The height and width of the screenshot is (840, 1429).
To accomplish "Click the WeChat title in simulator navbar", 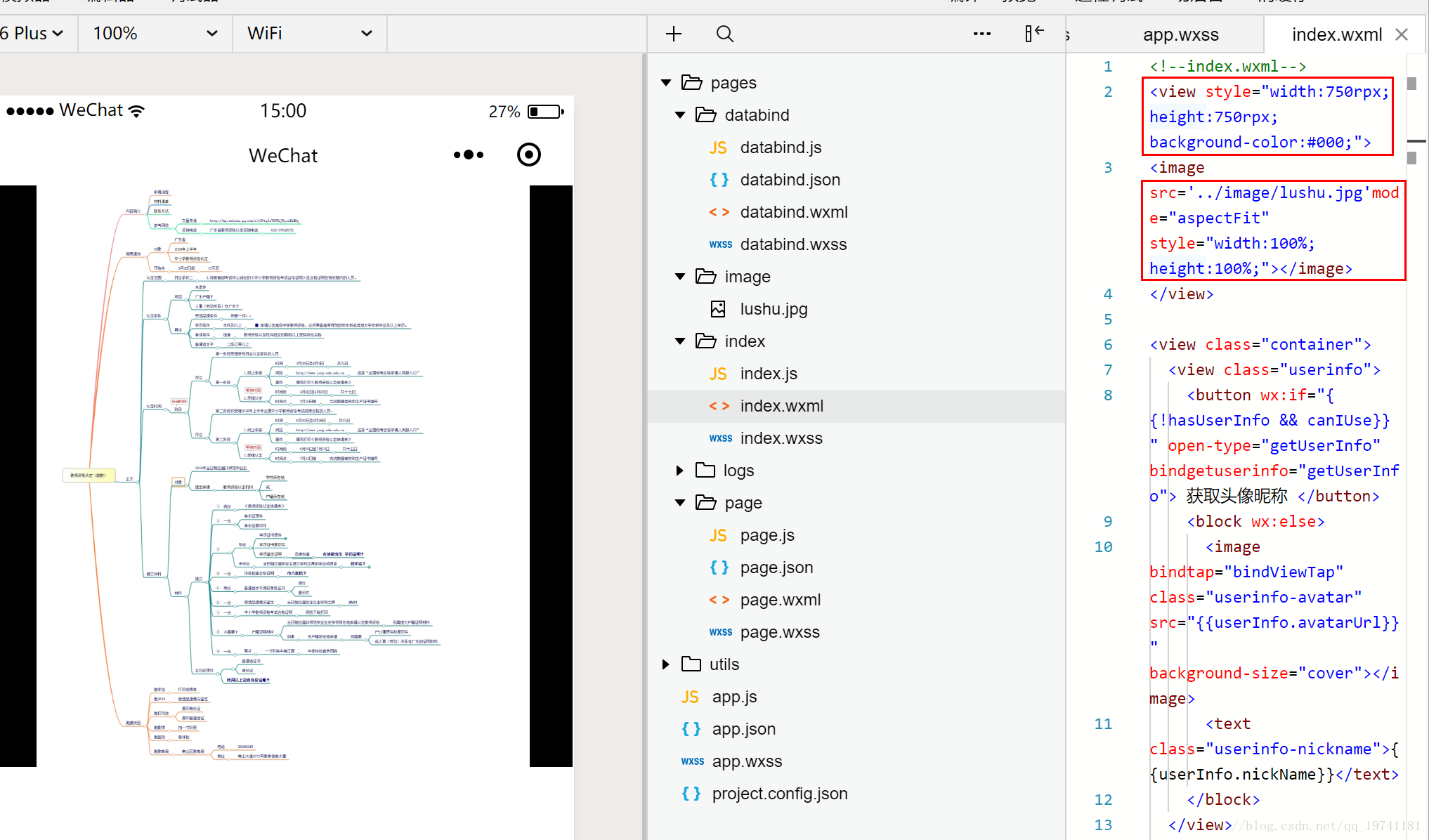I will 283,156.
